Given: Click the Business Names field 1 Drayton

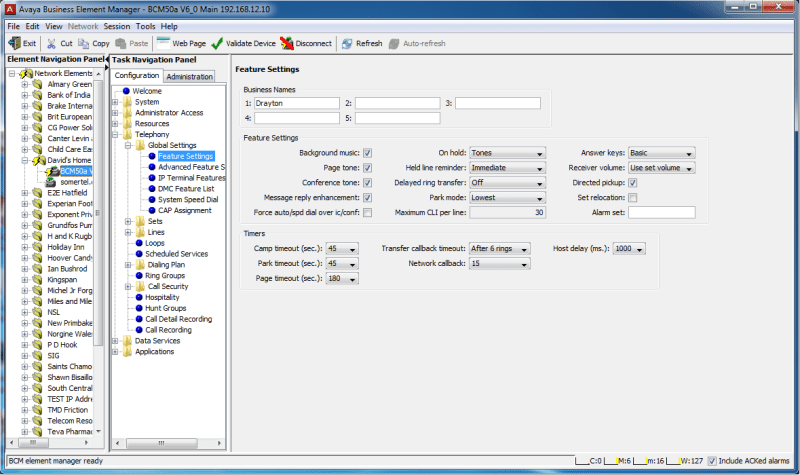Looking at the screenshot, I should [297, 104].
